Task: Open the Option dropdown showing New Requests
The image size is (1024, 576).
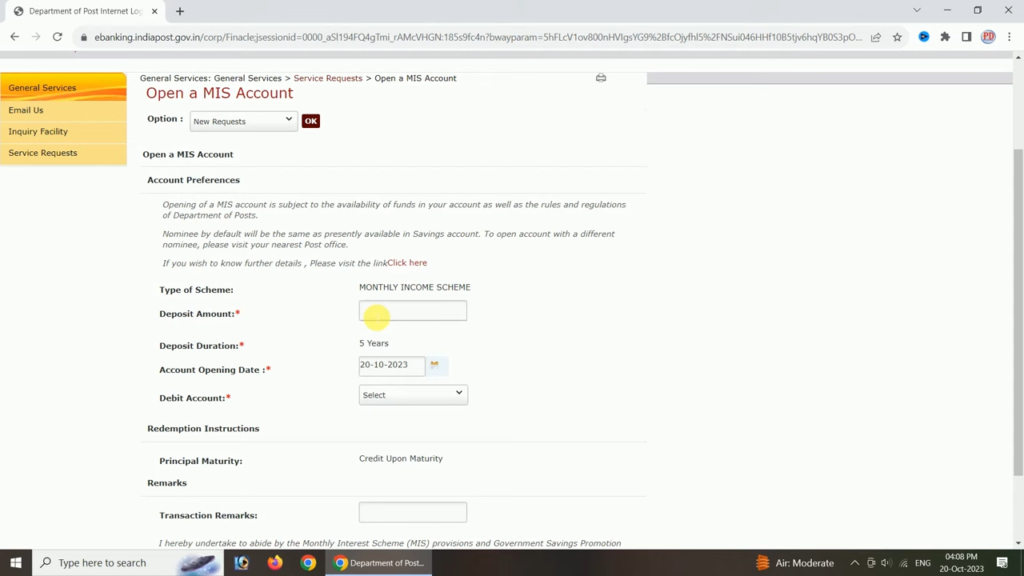Action: pyautogui.click(x=244, y=121)
